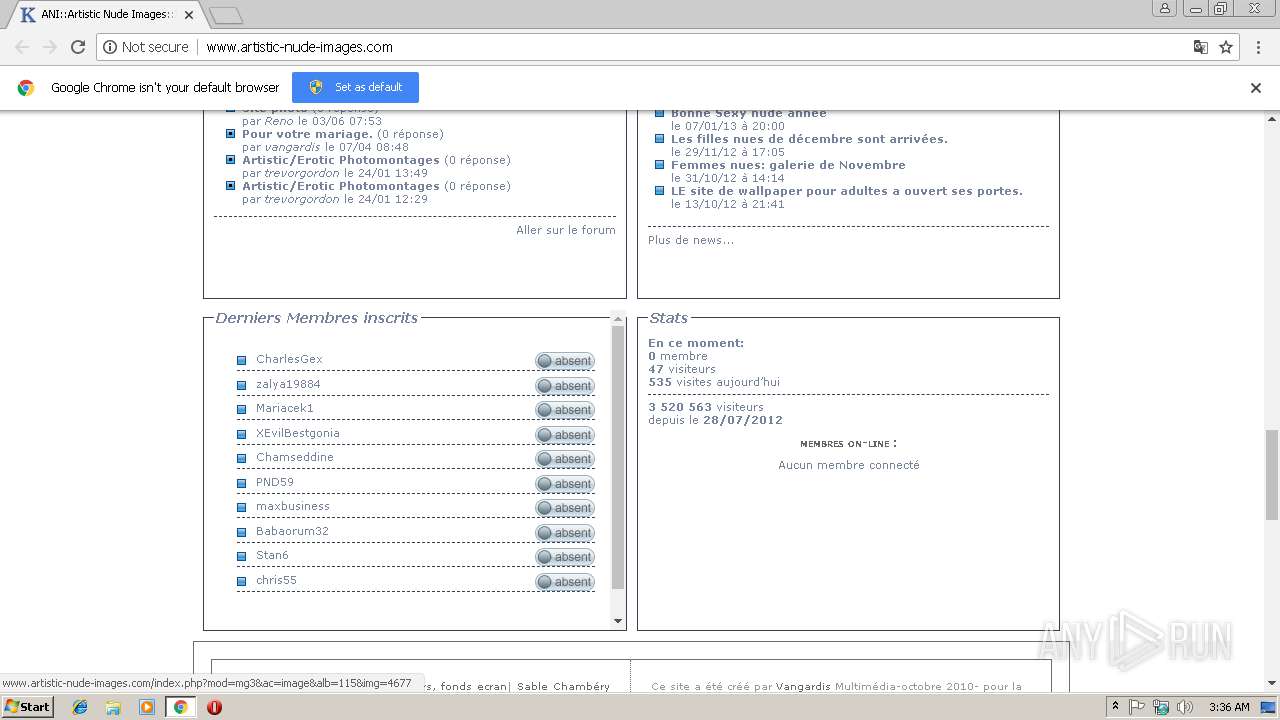The height and width of the screenshot is (720, 1280).
Task: Open member profile Babaorum32
Action: click(x=292, y=531)
